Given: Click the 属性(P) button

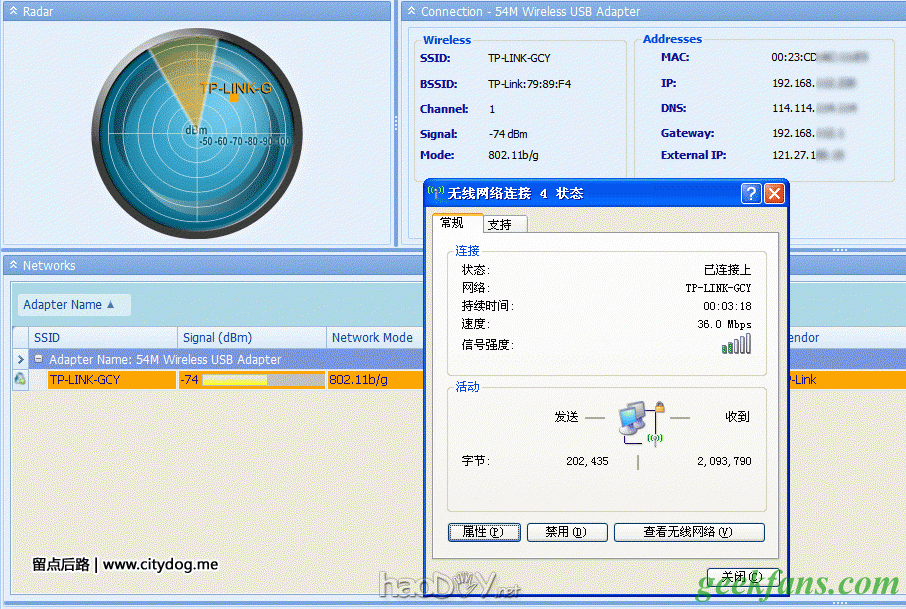Looking at the screenshot, I should (484, 532).
